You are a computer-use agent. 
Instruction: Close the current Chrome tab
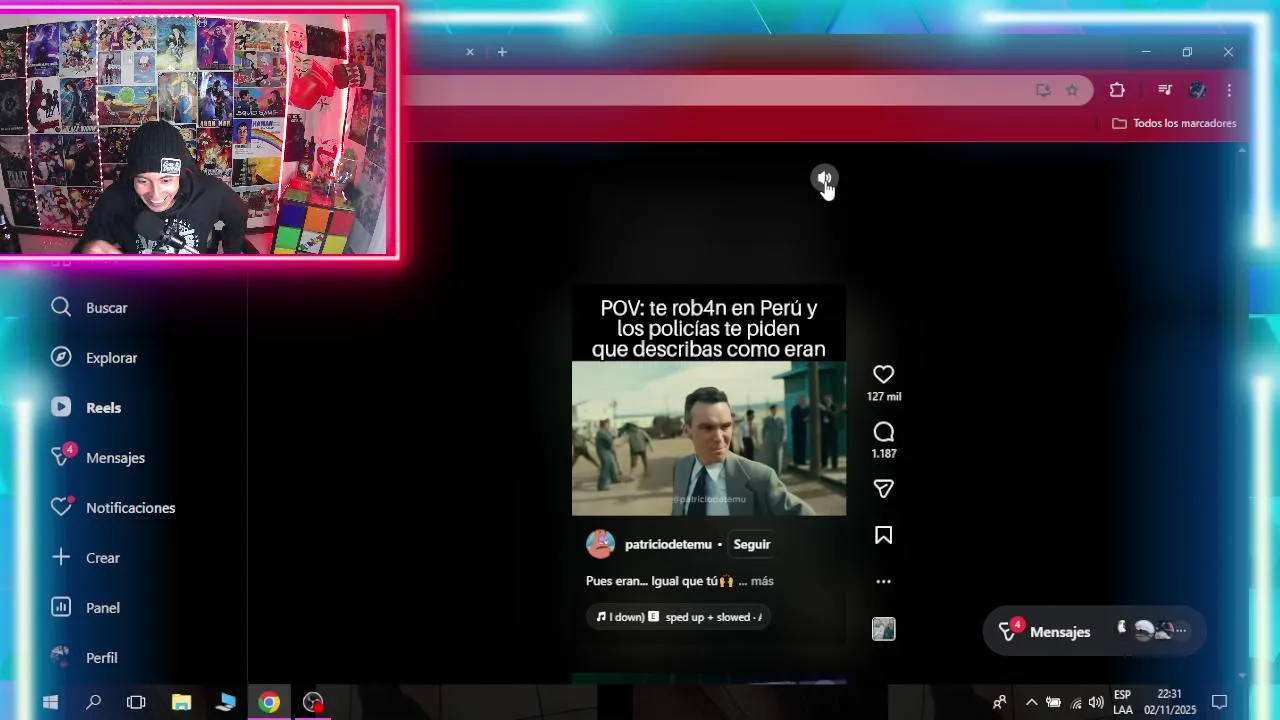(470, 52)
